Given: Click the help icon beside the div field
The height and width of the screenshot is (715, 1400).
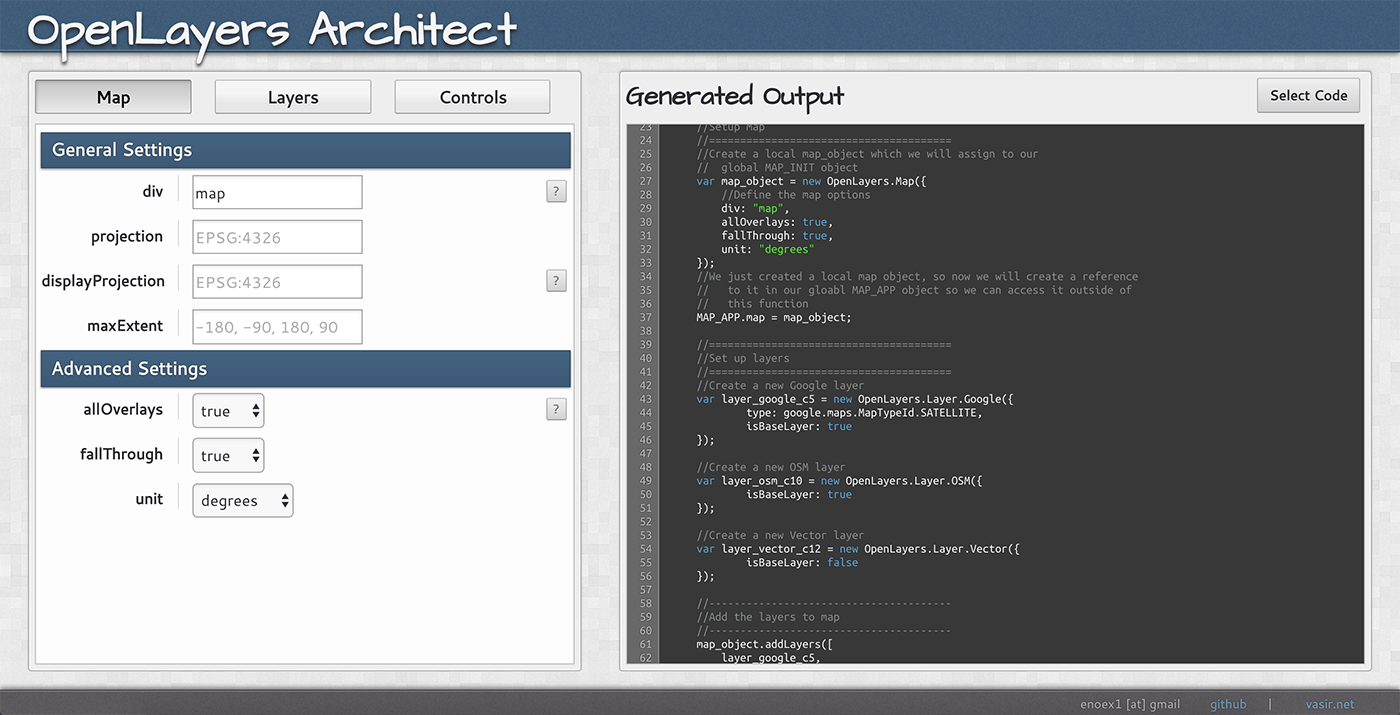Looking at the screenshot, I should click(556, 192).
